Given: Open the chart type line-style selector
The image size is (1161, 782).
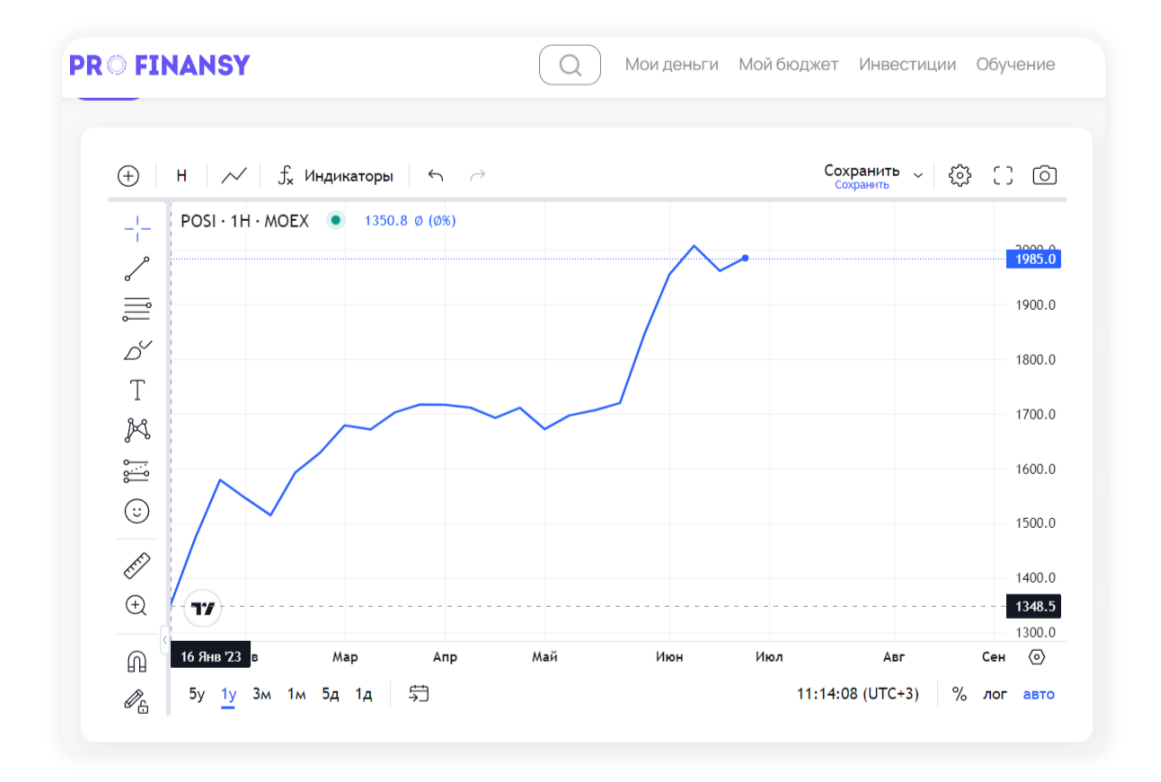Looking at the screenshot, I should 234,176.
